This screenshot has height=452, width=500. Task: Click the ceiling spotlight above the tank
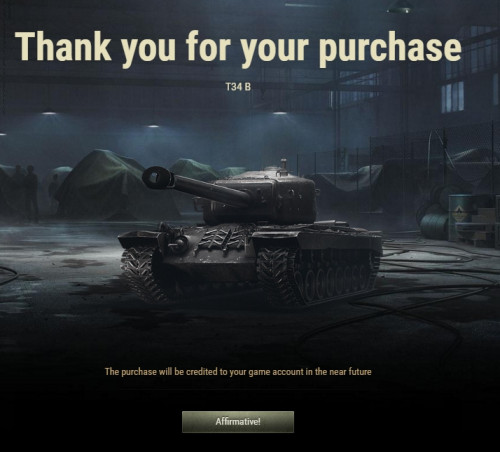tap(280, 113)
